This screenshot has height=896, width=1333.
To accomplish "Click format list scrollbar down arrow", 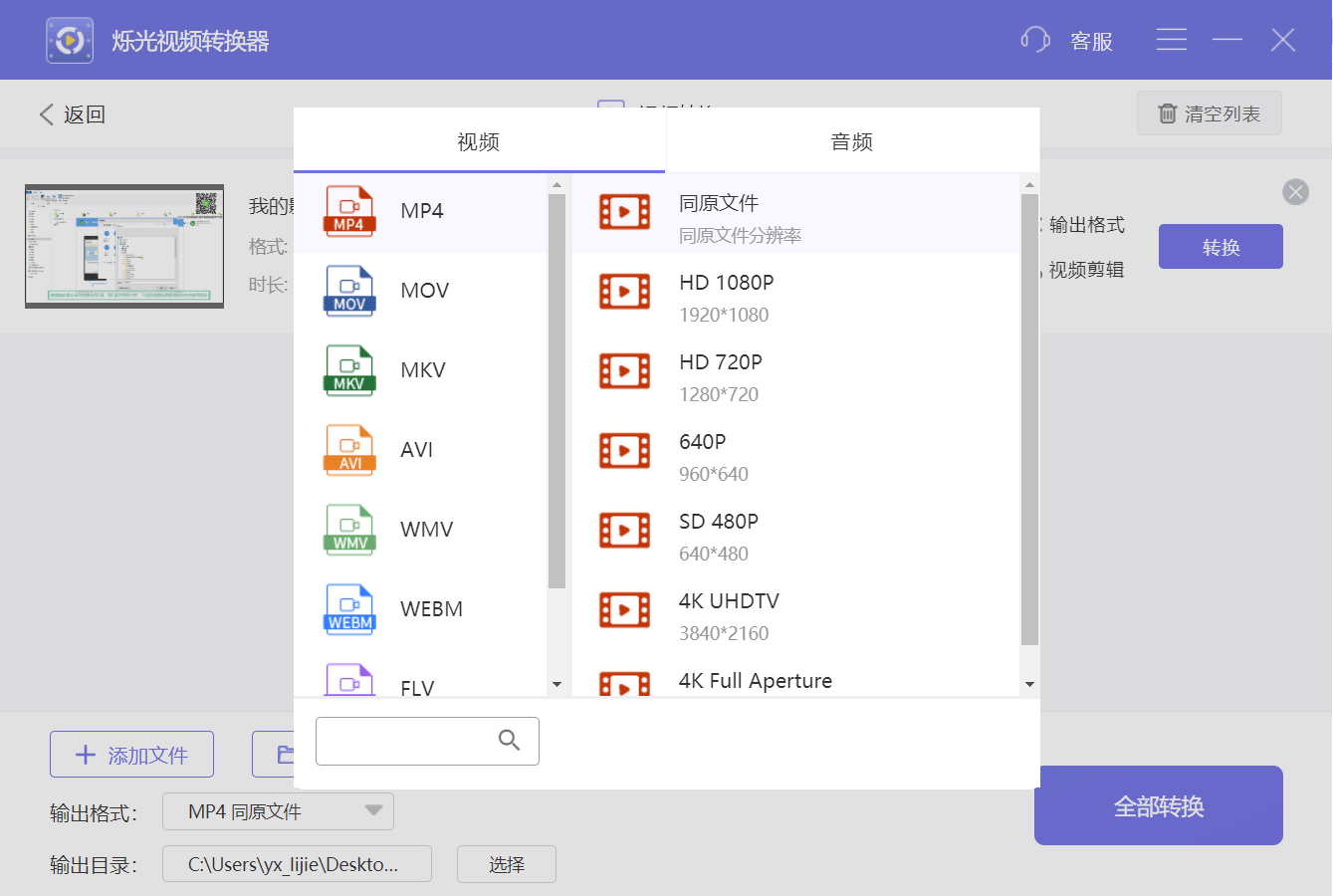I will click(x=556, y=685).
